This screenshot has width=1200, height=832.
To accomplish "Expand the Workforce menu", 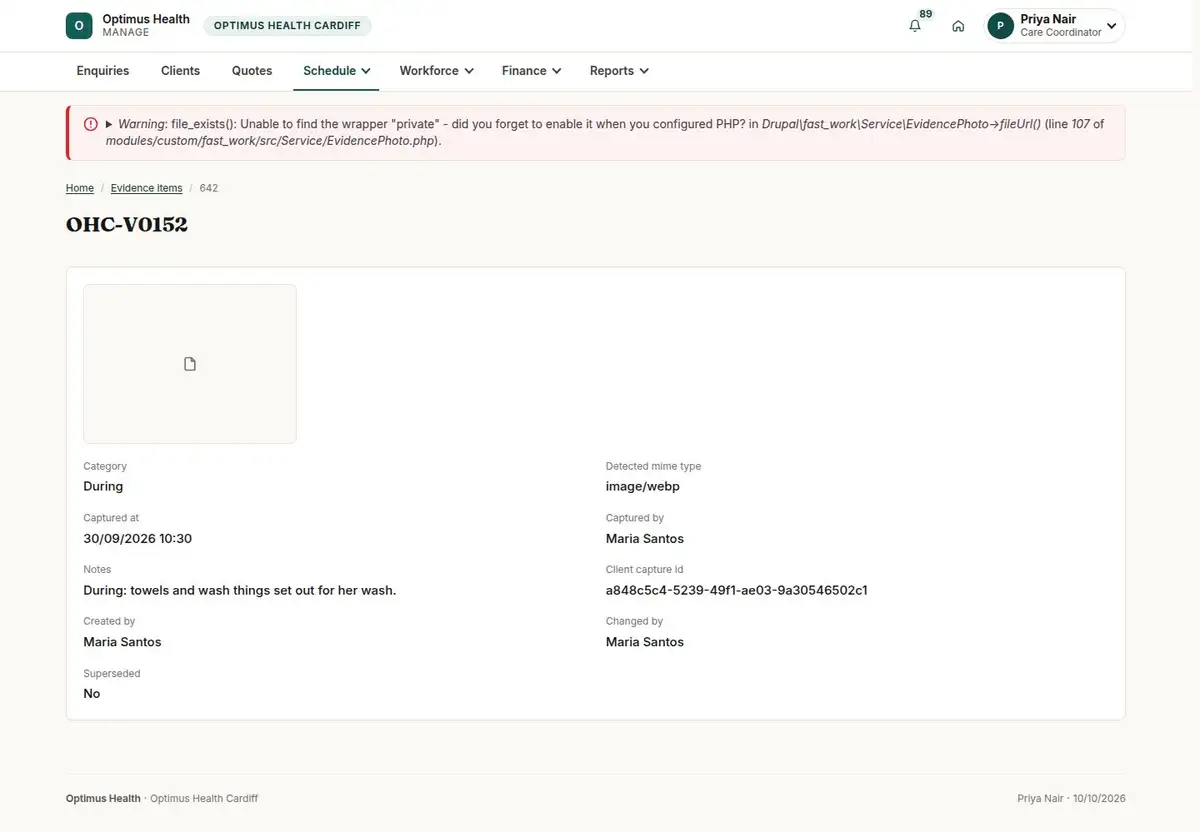I will pos(436,71).
